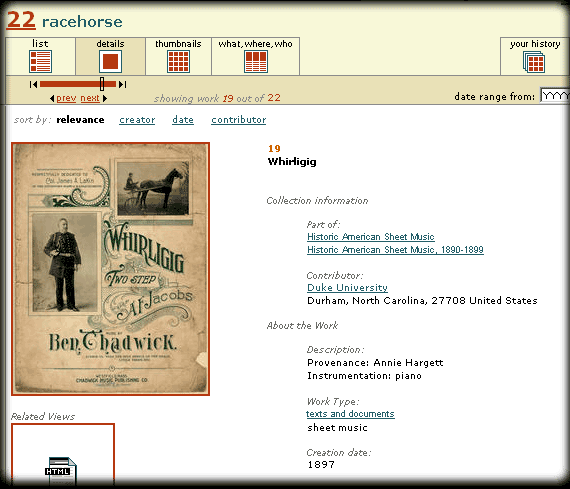Click the orange work number 19
This screenshot has height=489, width=570.
pos(274,148)
